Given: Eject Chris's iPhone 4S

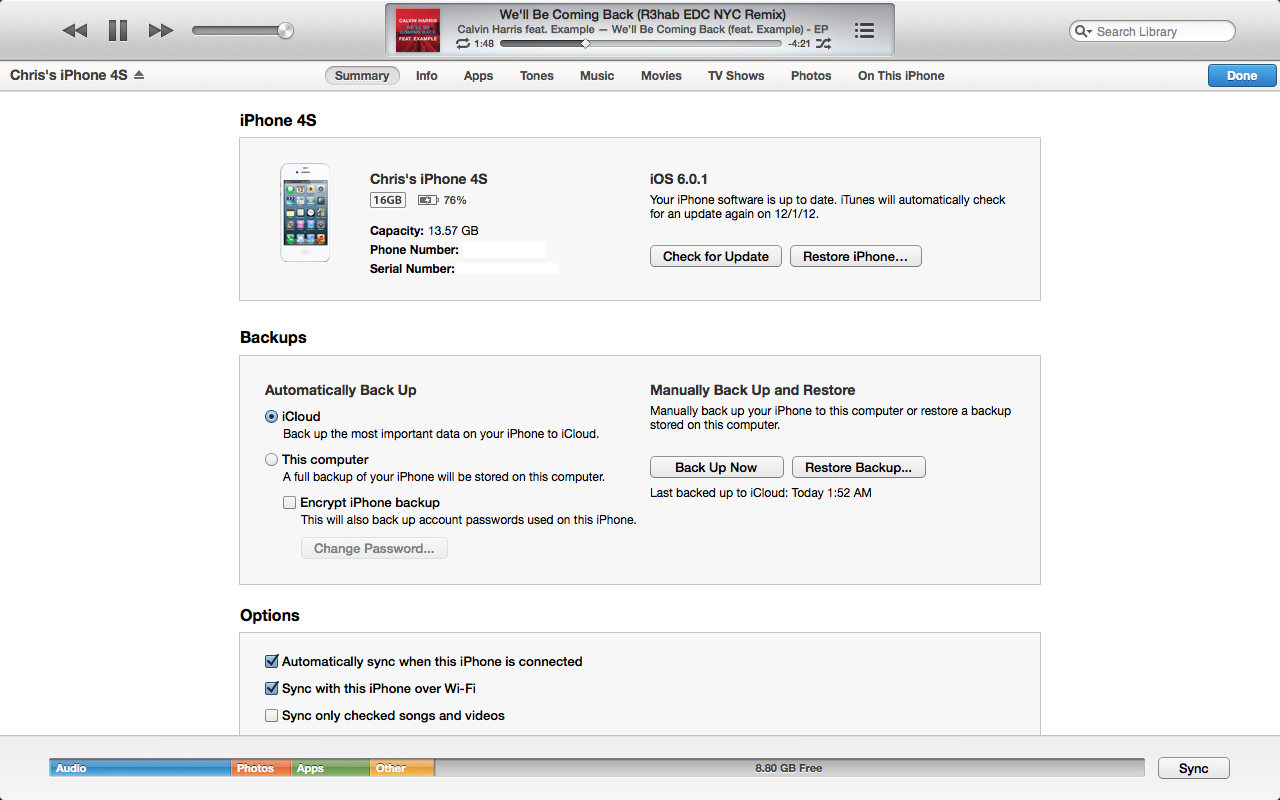Looking at the screenshot, I should pyautogui.click(x=139, y=75).
